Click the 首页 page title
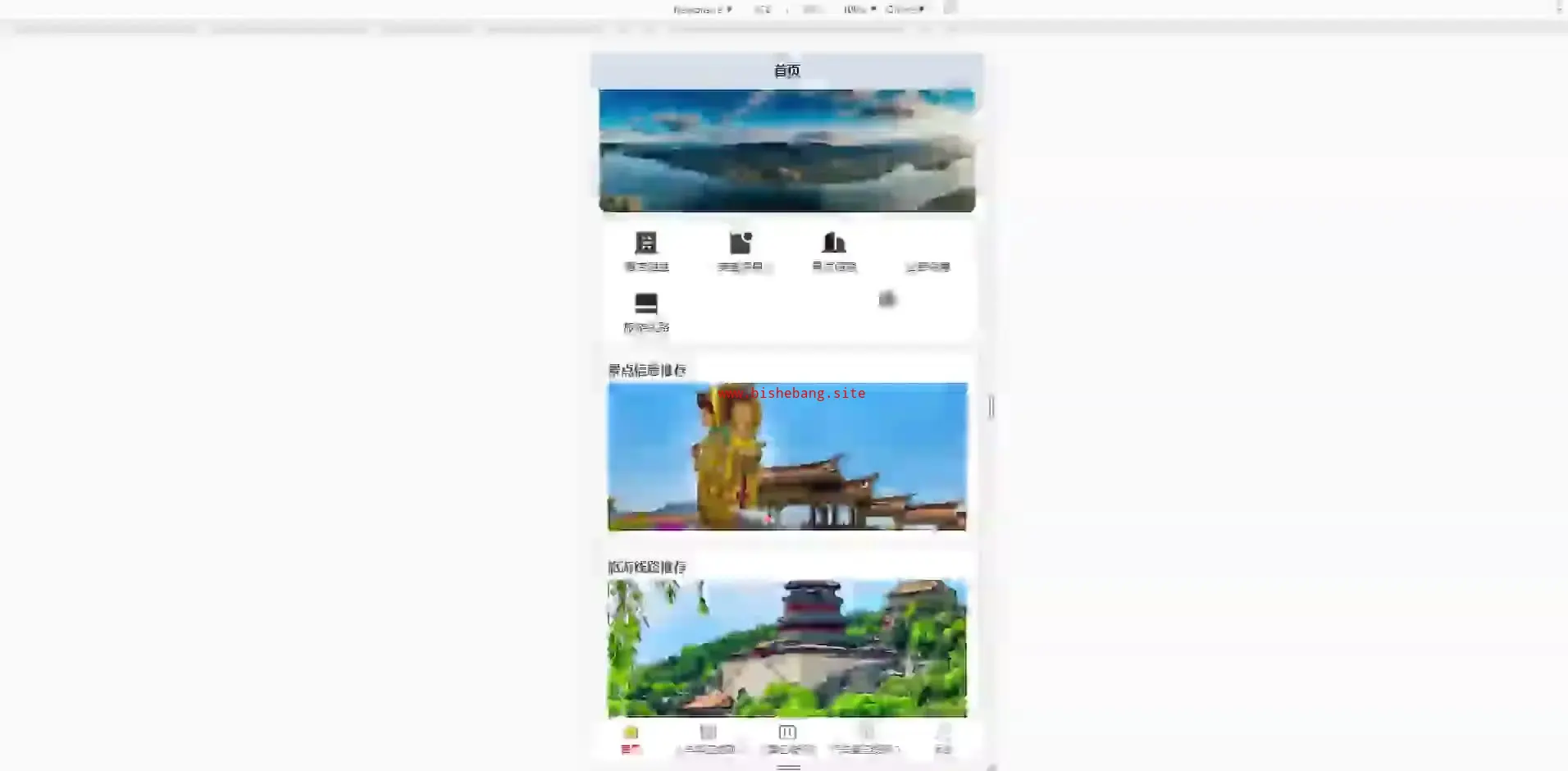Image resolution: width=1568 pixels, height=771 pixels. [x=787, y=71]
